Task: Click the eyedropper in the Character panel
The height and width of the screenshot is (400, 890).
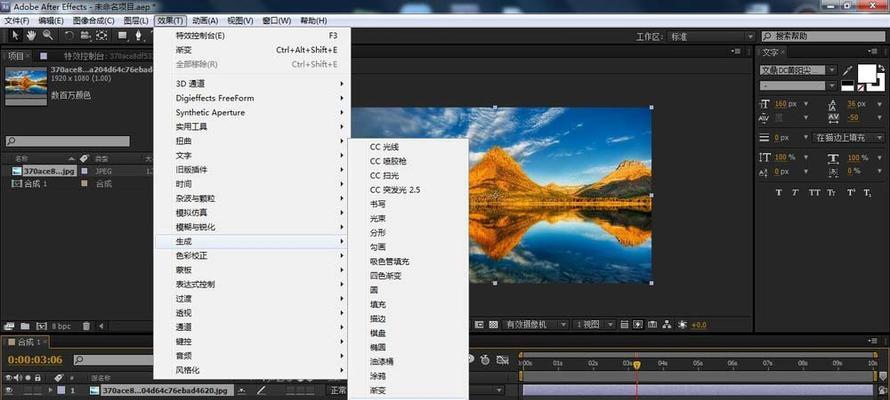Action: pos(847,70)
